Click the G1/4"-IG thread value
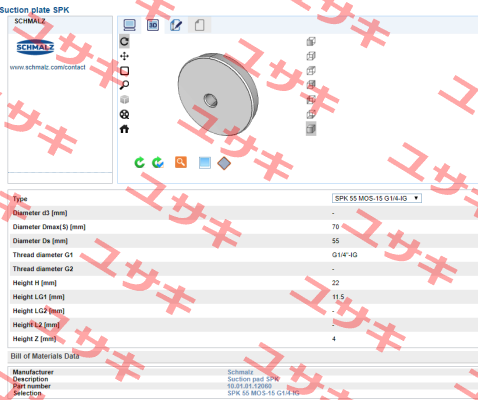The height and width of the screenshot is (400, 478). coord(345,255)
